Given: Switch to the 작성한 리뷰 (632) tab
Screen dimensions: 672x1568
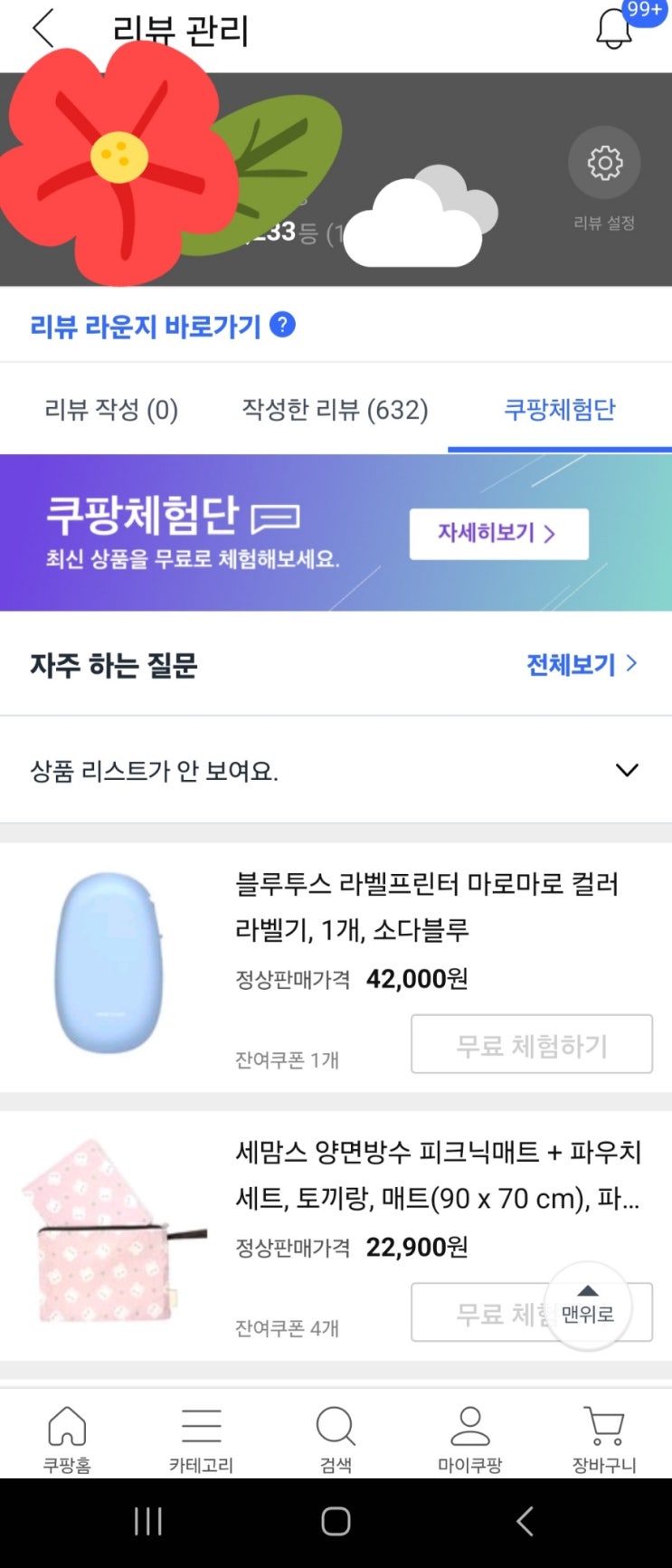Looking at the screenshot, I should pyautogui.click(x=335, y=410).
